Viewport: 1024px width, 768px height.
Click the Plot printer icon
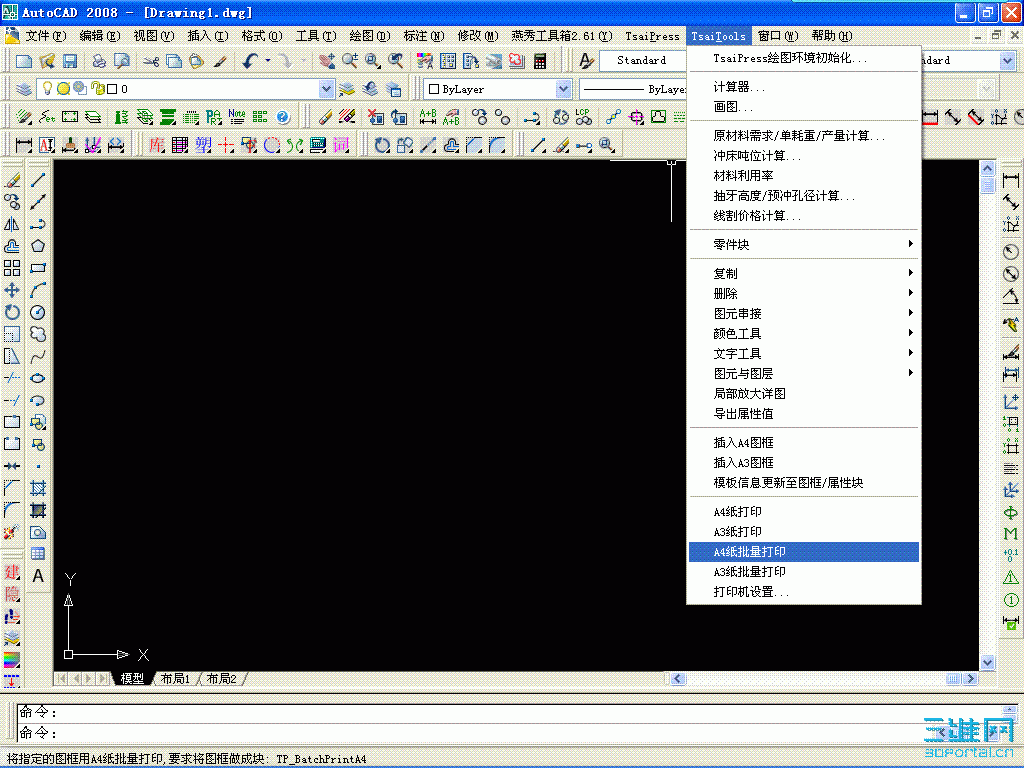99,61
